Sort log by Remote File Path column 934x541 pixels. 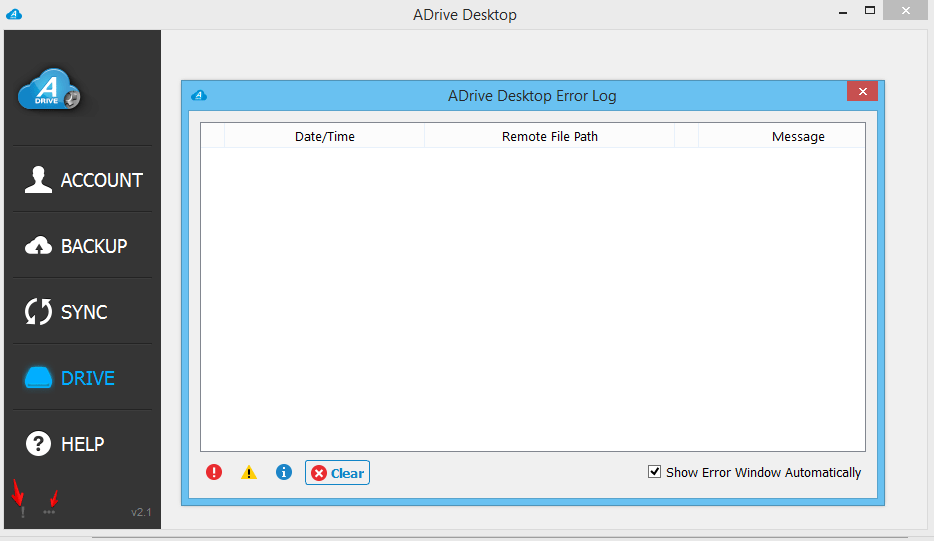549,136
